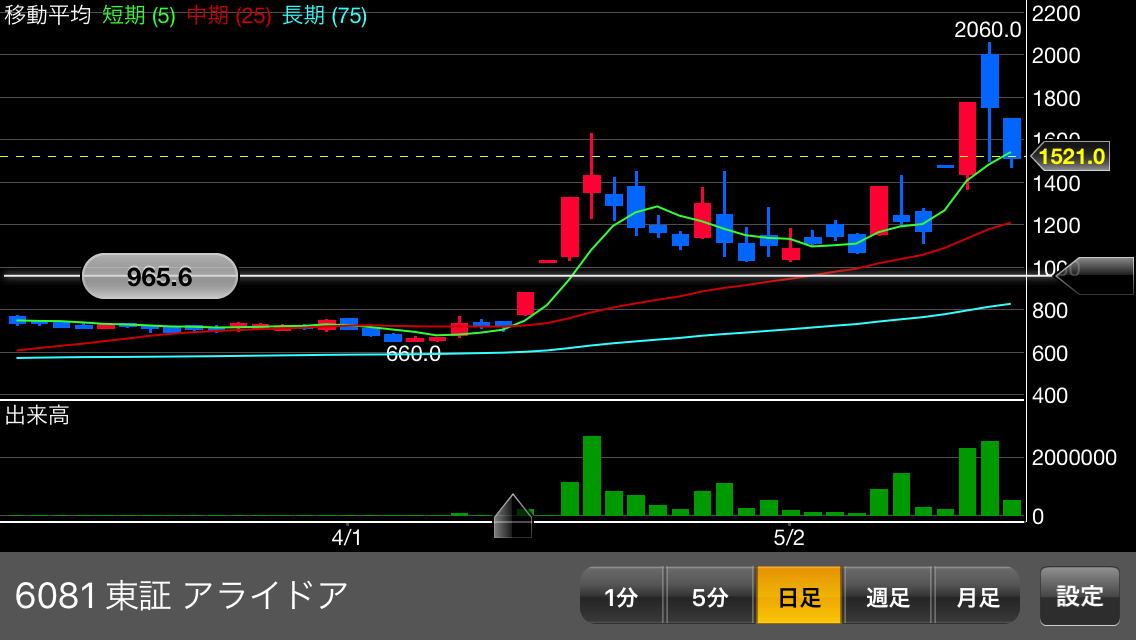Open the 設定 settings button
The height and width of the screenshot is (640, 1136).
tap(1080, 596)
